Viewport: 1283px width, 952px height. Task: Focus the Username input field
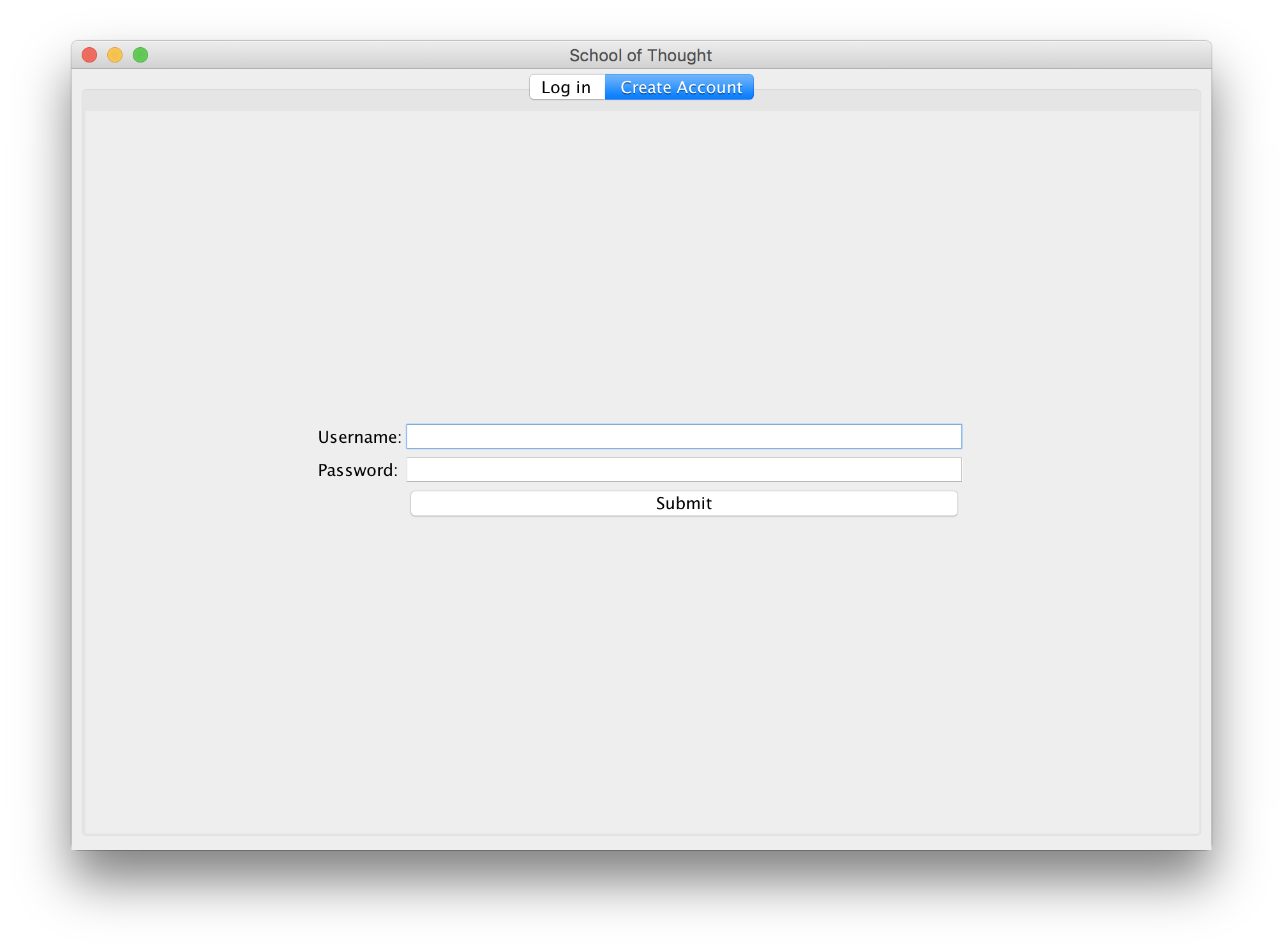tap(684, 436)
